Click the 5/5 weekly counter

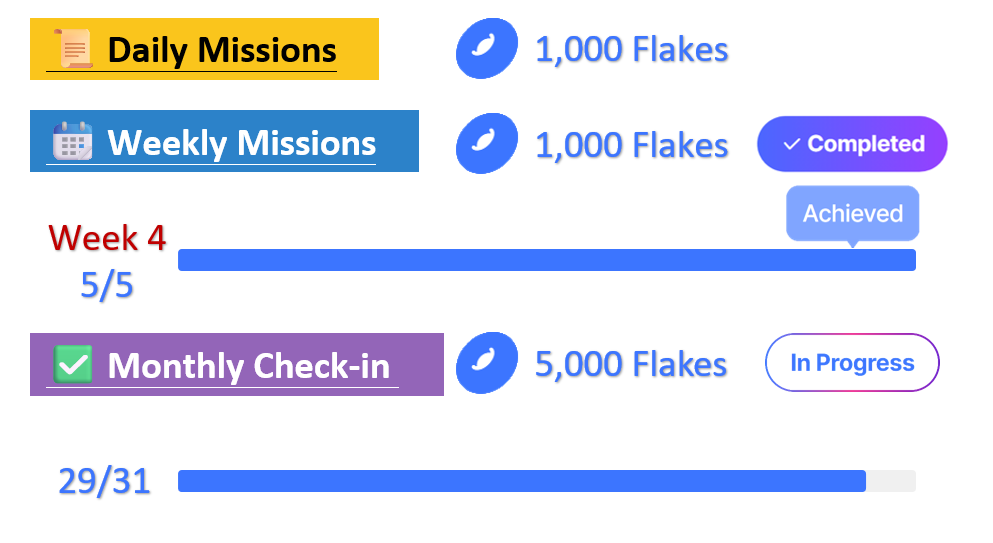[107, 286]
